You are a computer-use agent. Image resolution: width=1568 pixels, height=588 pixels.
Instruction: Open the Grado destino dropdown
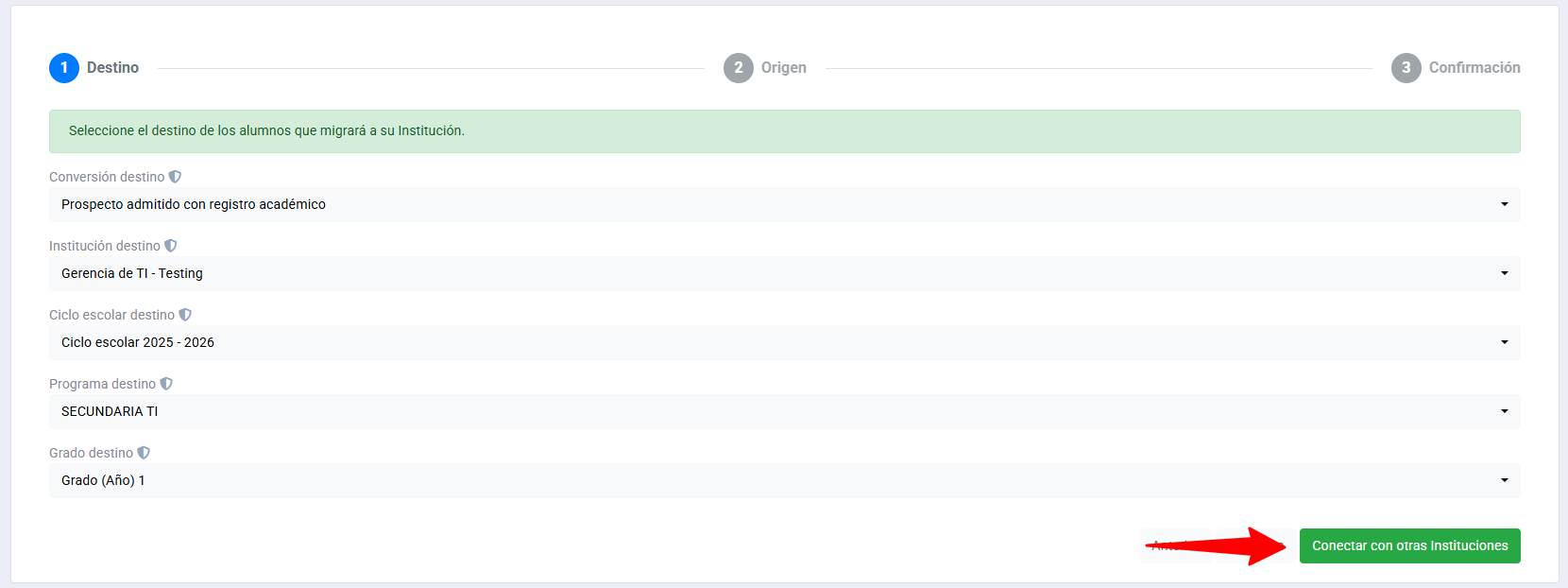coord(784,480)
